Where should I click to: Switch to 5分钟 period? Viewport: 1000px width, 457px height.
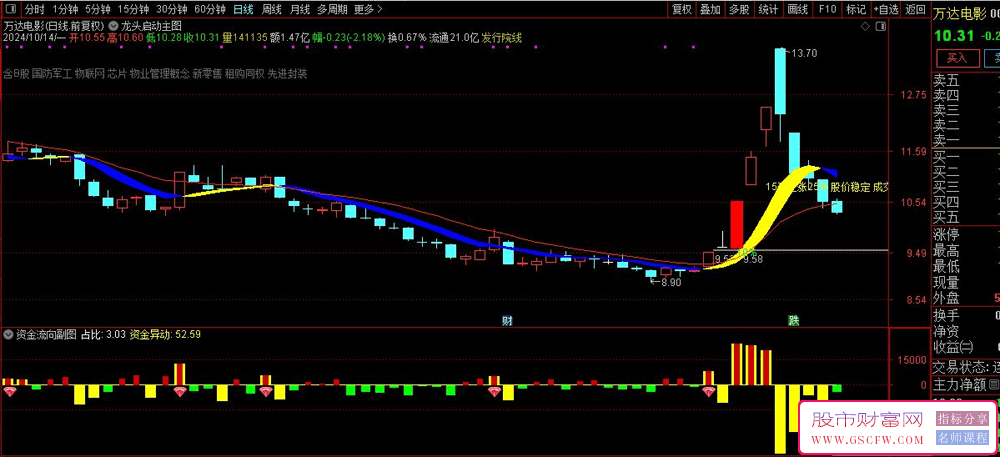pos(98,10)
